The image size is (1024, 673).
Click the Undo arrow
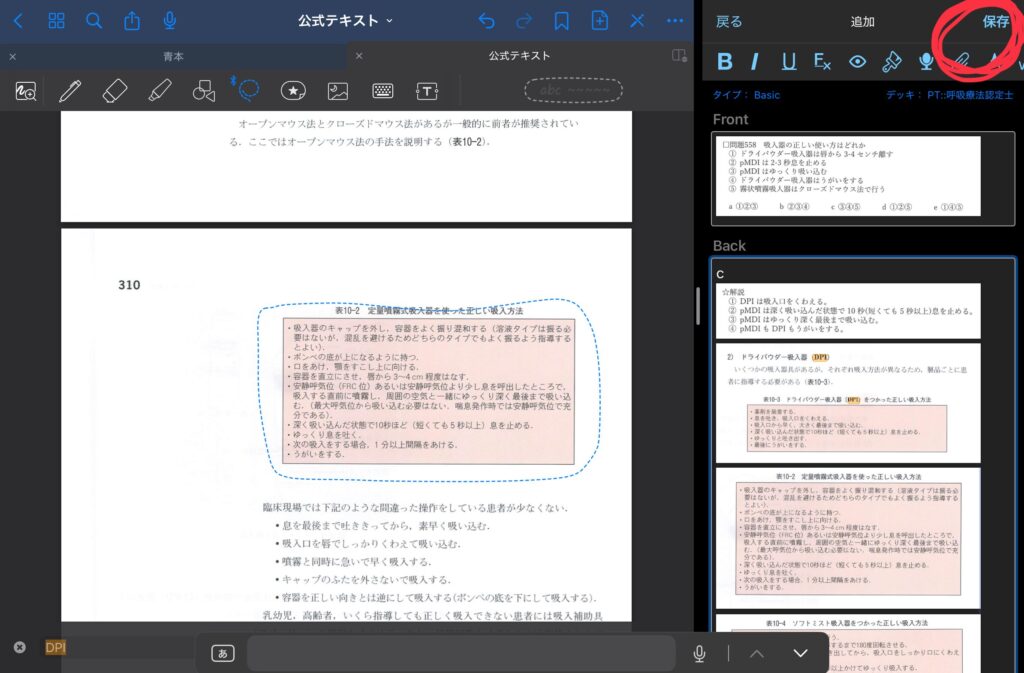pos(487,21)
